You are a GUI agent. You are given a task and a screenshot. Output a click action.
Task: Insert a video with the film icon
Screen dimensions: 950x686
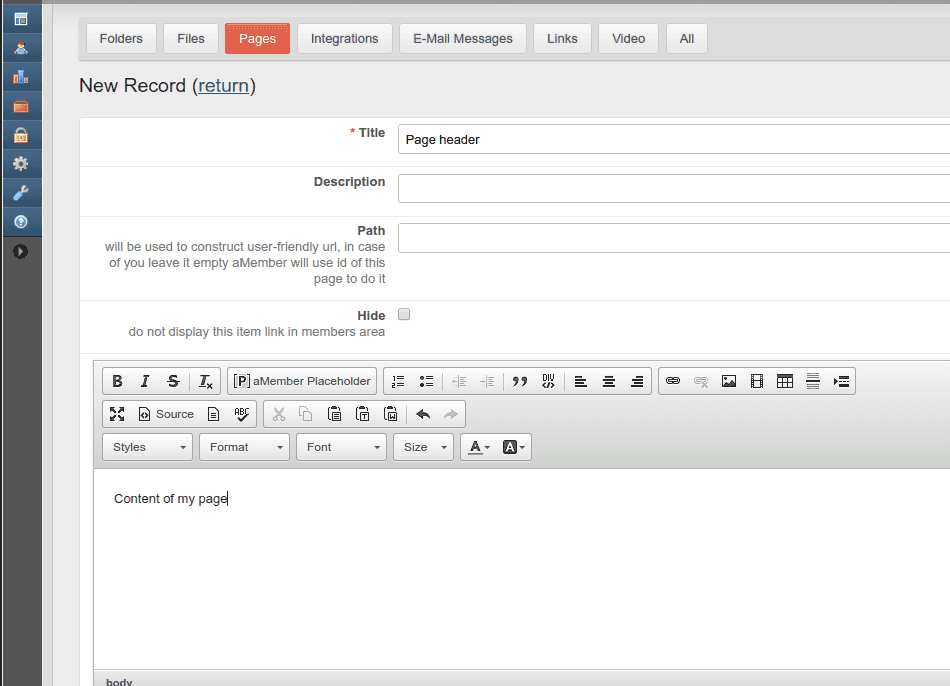tap(757, 381)
